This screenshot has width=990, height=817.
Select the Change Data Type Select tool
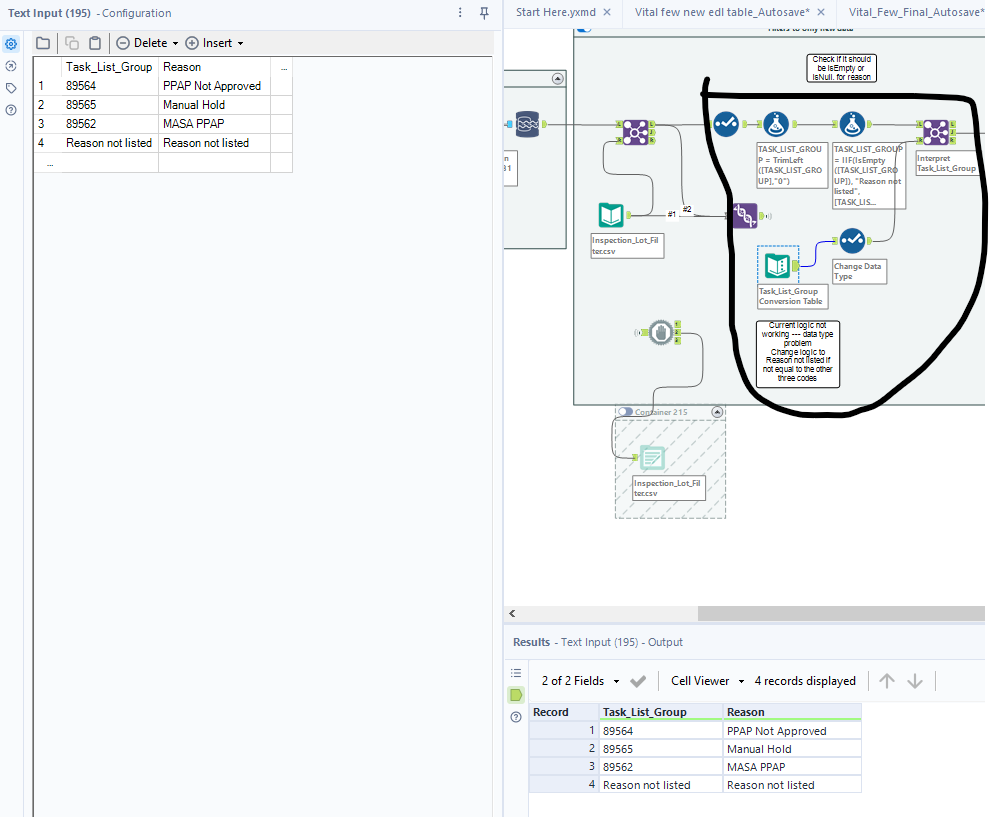(x=851, y=241)
